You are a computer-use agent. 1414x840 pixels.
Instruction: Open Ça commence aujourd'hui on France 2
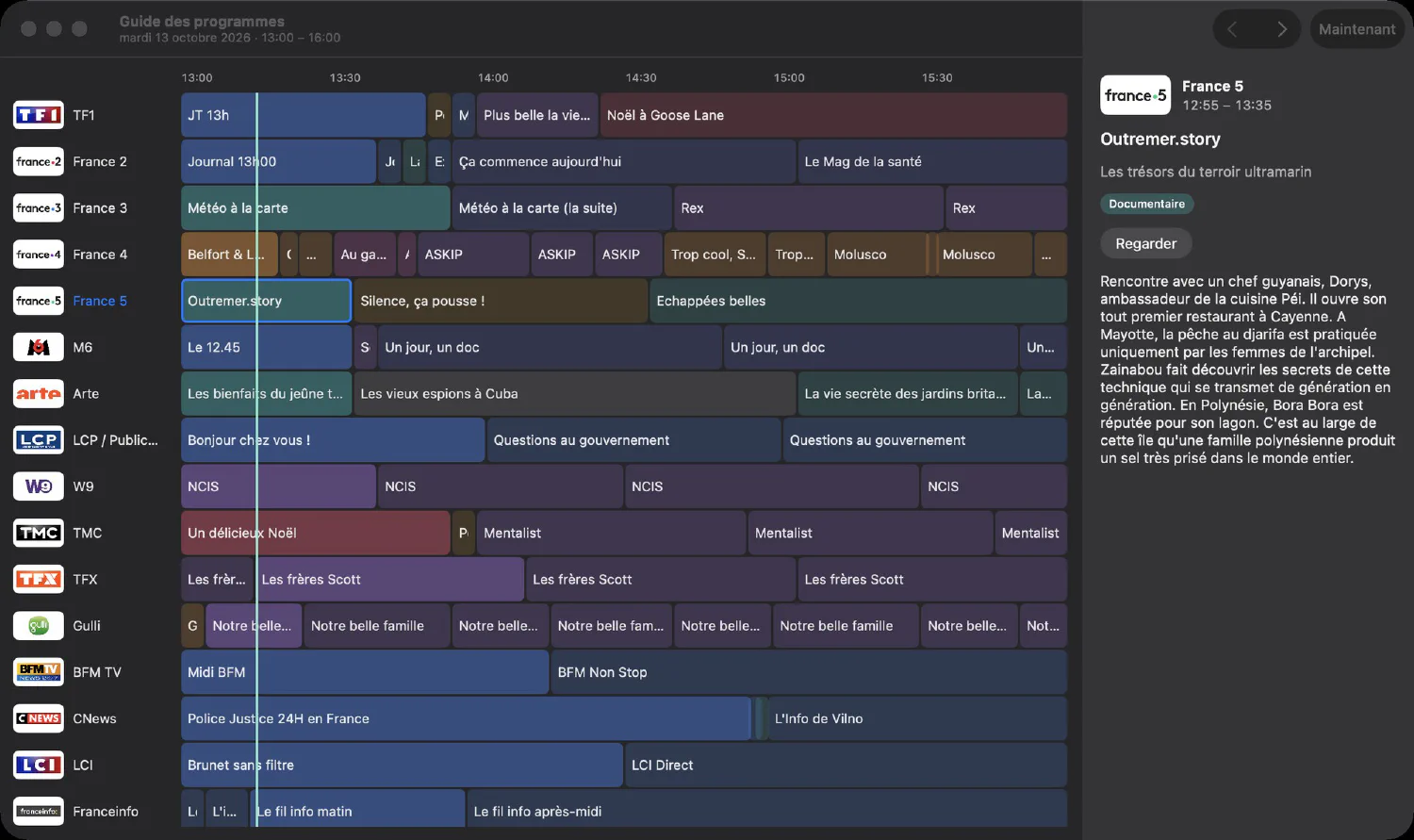[624, 161]
